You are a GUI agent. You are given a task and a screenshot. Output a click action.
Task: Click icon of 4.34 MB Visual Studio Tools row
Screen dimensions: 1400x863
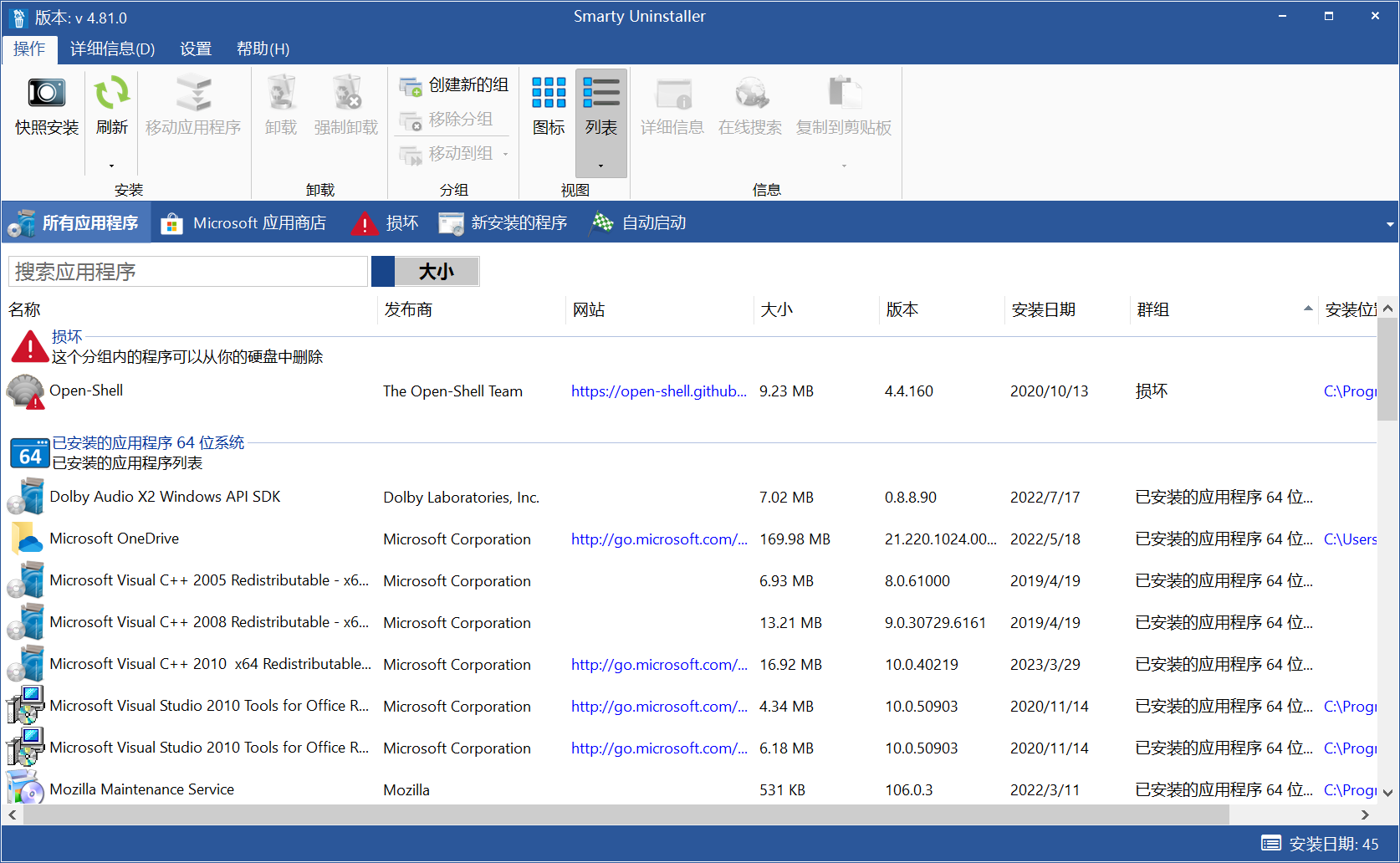pos(26,706)
